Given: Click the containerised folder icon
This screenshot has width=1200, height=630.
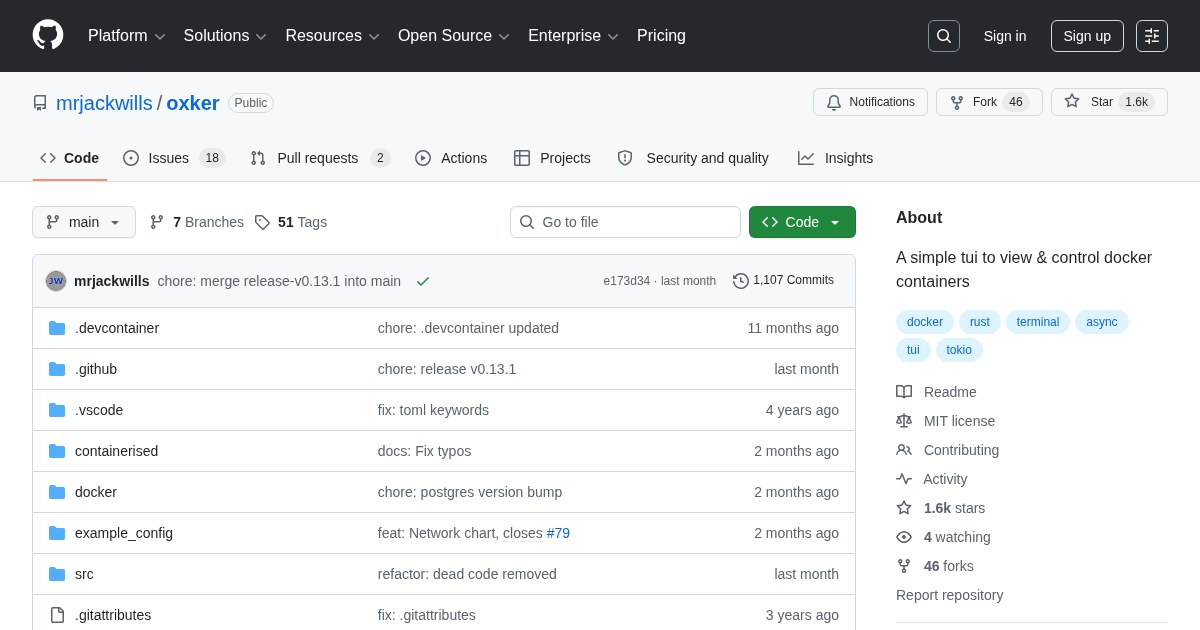Looking at the screenshot, I should 57,451.
